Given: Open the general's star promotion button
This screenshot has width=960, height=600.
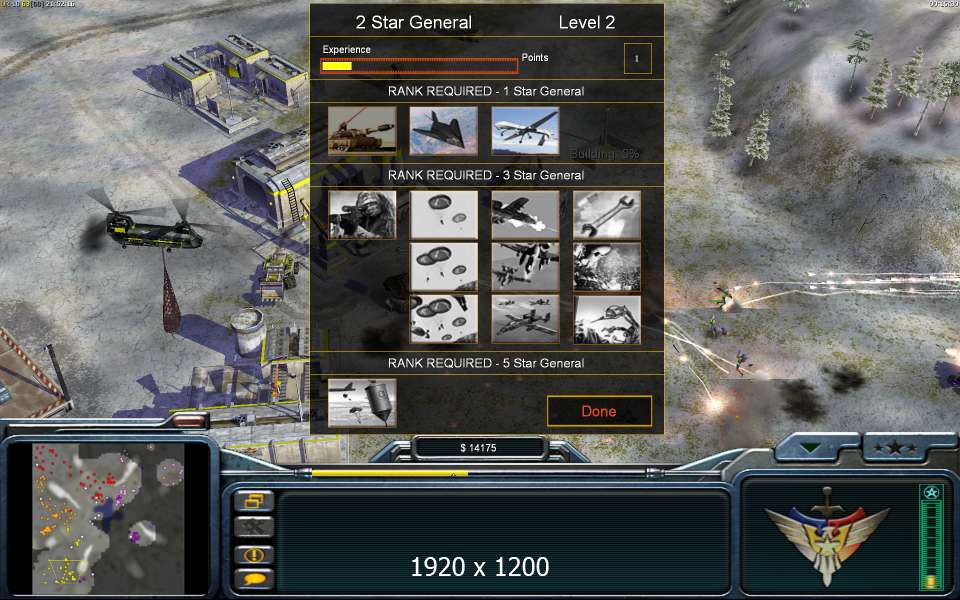Looking at the screenshot, I should [x=894, y=448].
